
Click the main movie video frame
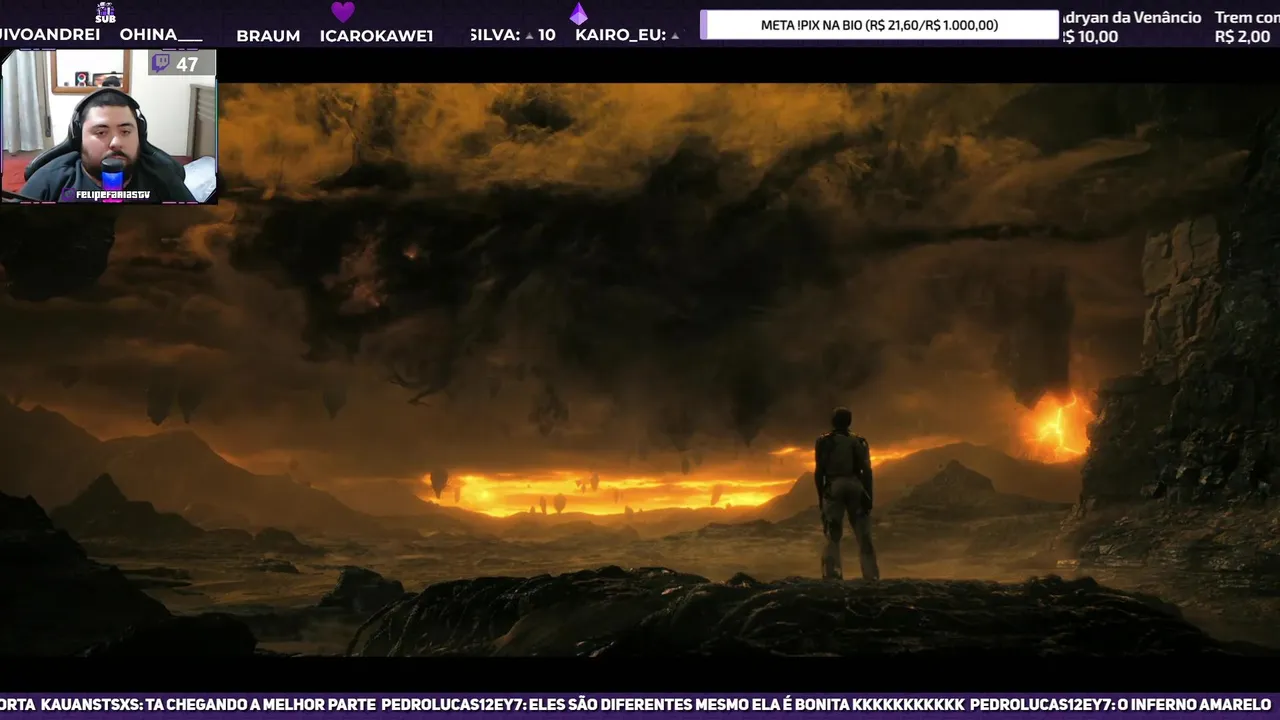tap(640, 370)
